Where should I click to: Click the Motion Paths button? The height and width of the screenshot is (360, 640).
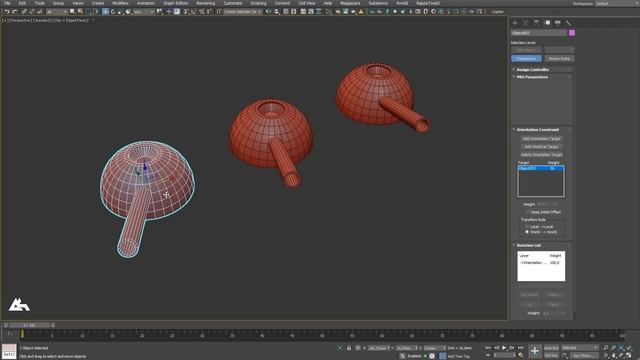pyautogui.click(x=559, y=59)
